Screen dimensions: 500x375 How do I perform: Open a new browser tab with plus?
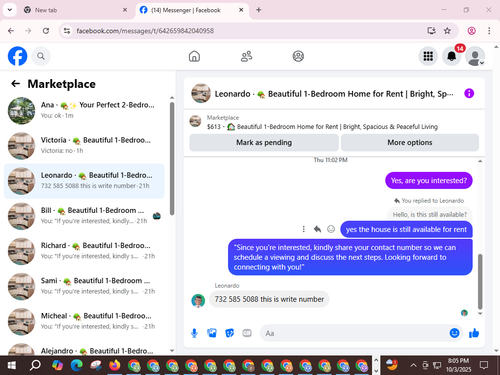pos(258,10)
